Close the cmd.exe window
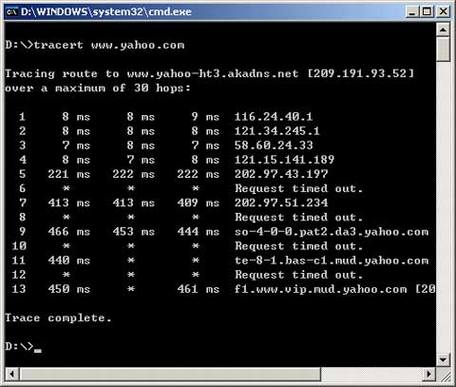This screenshot has width=456, height=387. coord(443,12)
